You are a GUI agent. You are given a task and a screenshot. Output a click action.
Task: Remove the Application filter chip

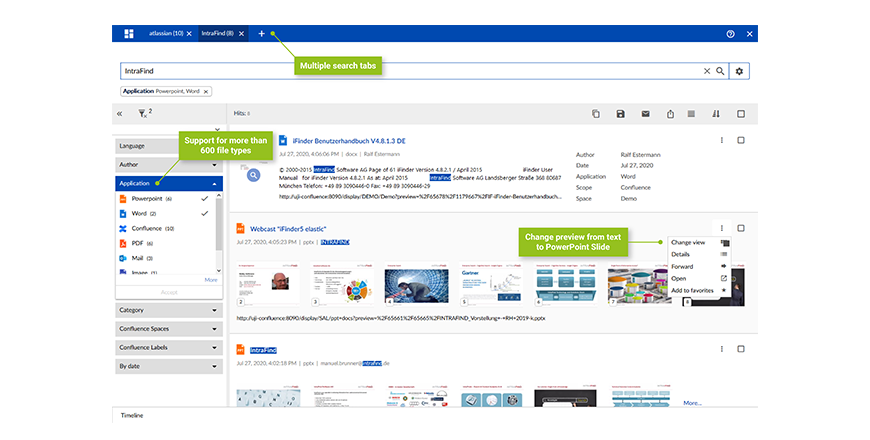(x=206, y=92)
